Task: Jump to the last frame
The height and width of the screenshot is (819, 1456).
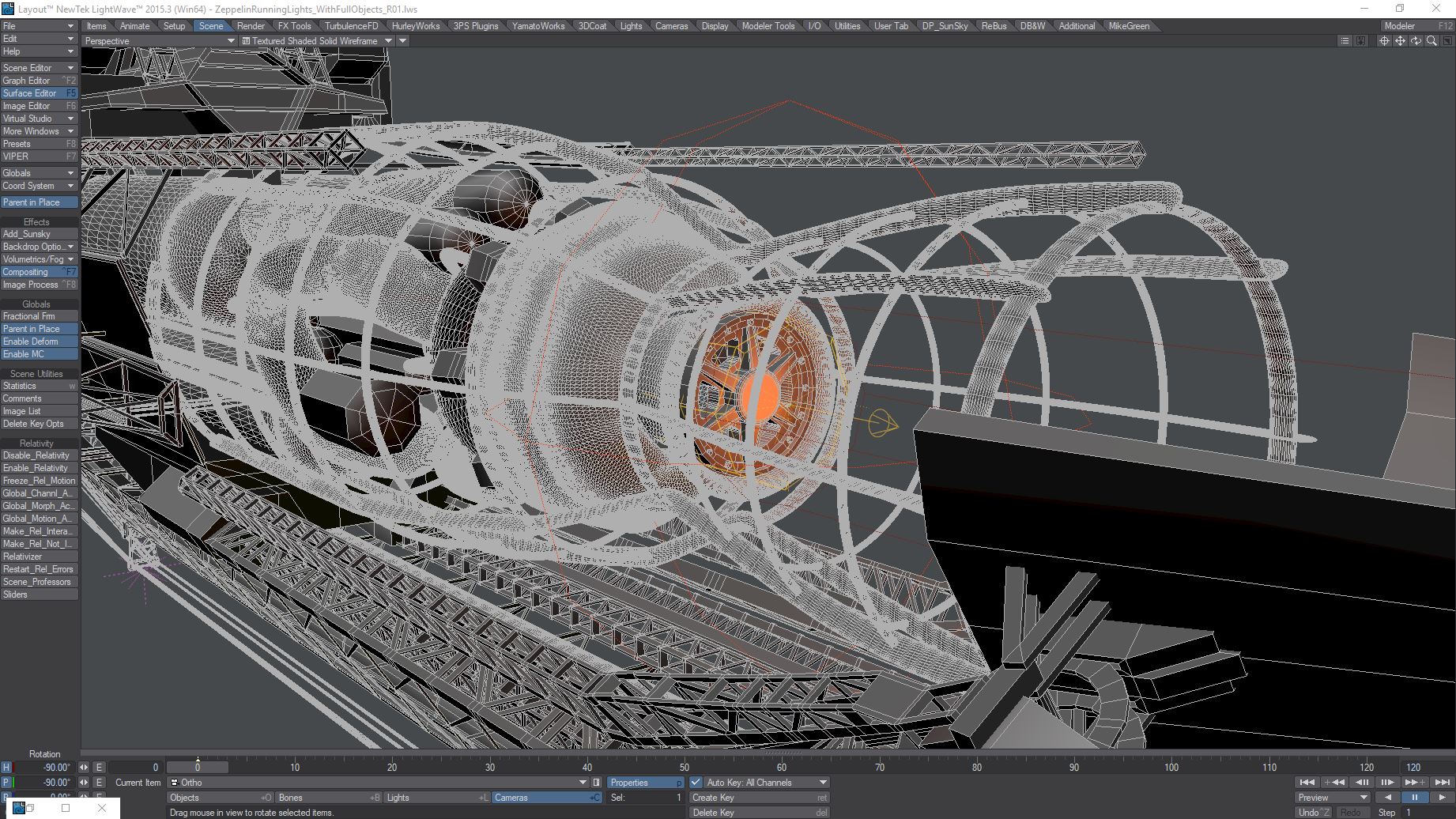Action: (1442, 783)
